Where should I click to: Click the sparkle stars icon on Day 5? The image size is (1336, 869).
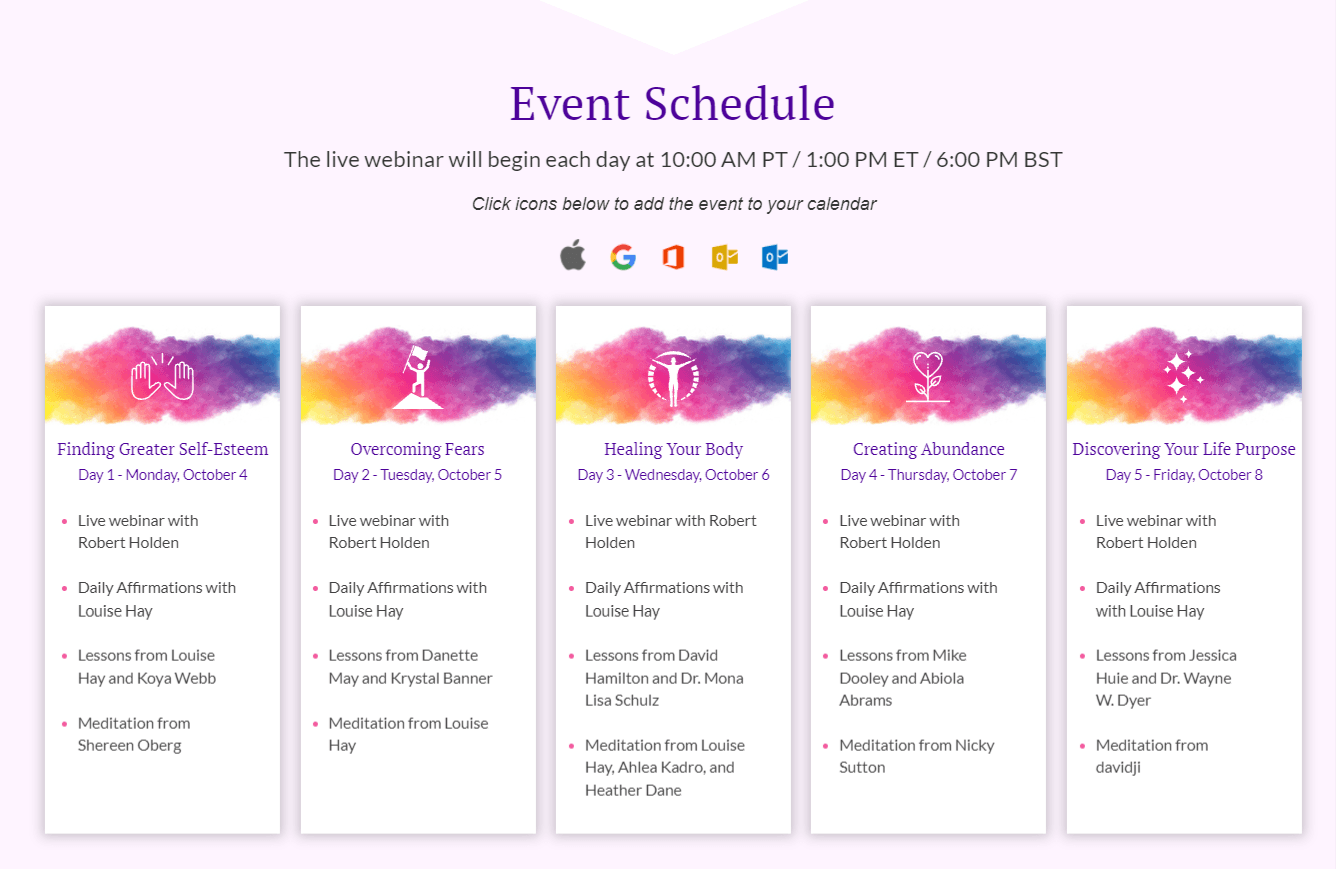pyautogui.click(x=1184, y=378)
